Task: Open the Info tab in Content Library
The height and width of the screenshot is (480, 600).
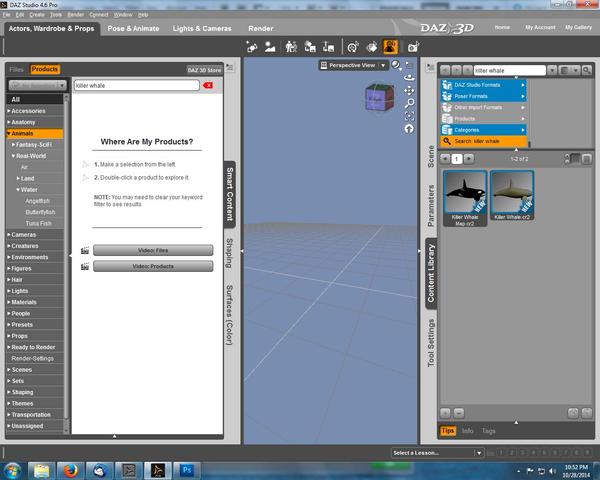Action: pyautogui.click(x=468, y=431)
